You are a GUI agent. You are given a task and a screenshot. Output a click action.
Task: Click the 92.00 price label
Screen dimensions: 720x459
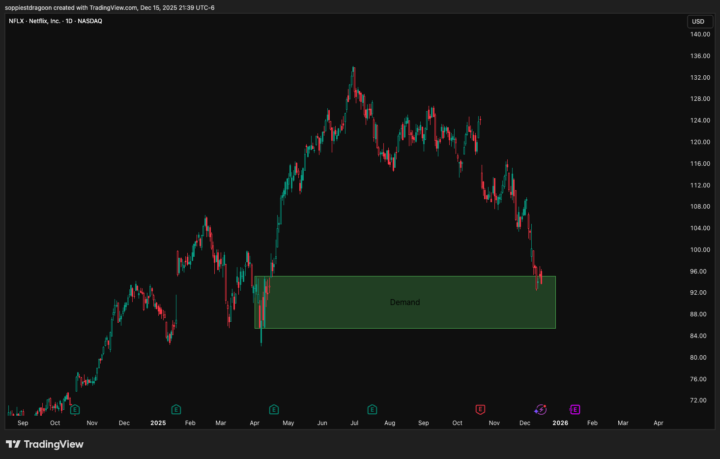click(x=698, y=292)
